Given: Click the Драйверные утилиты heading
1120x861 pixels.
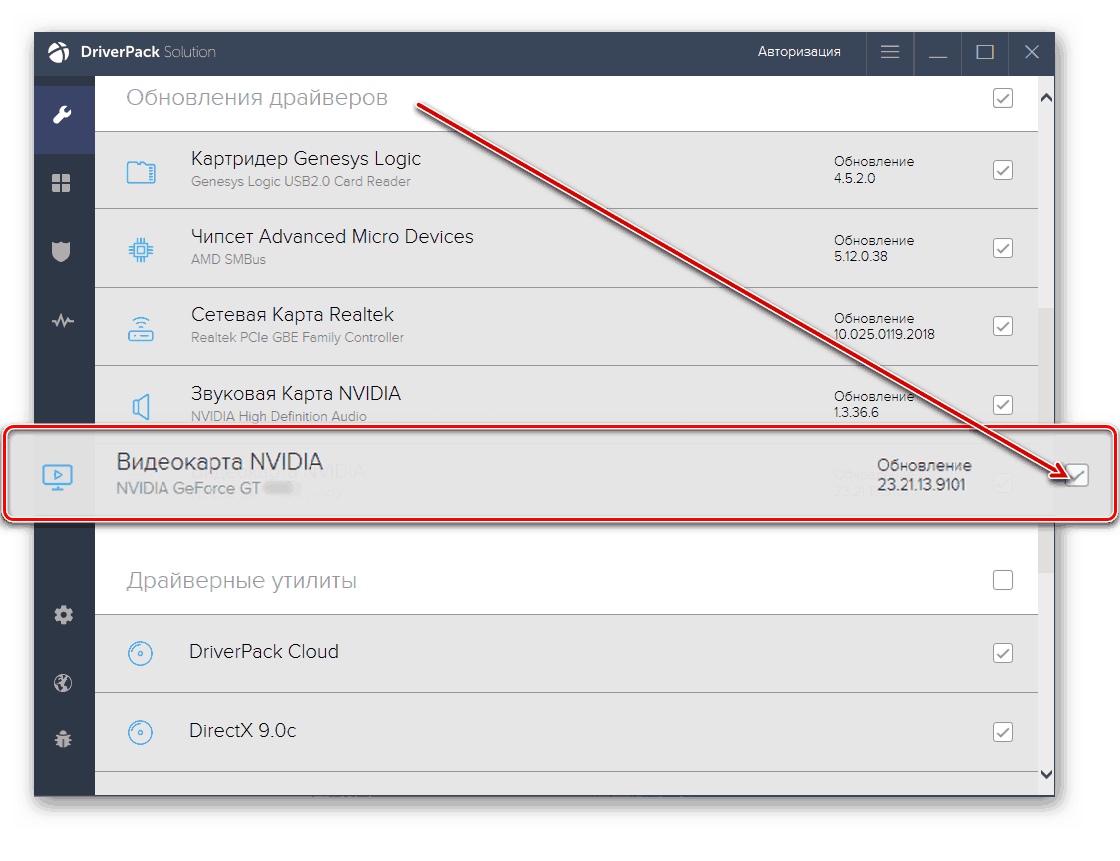Looking at the screenshot, I should point(241,580).
